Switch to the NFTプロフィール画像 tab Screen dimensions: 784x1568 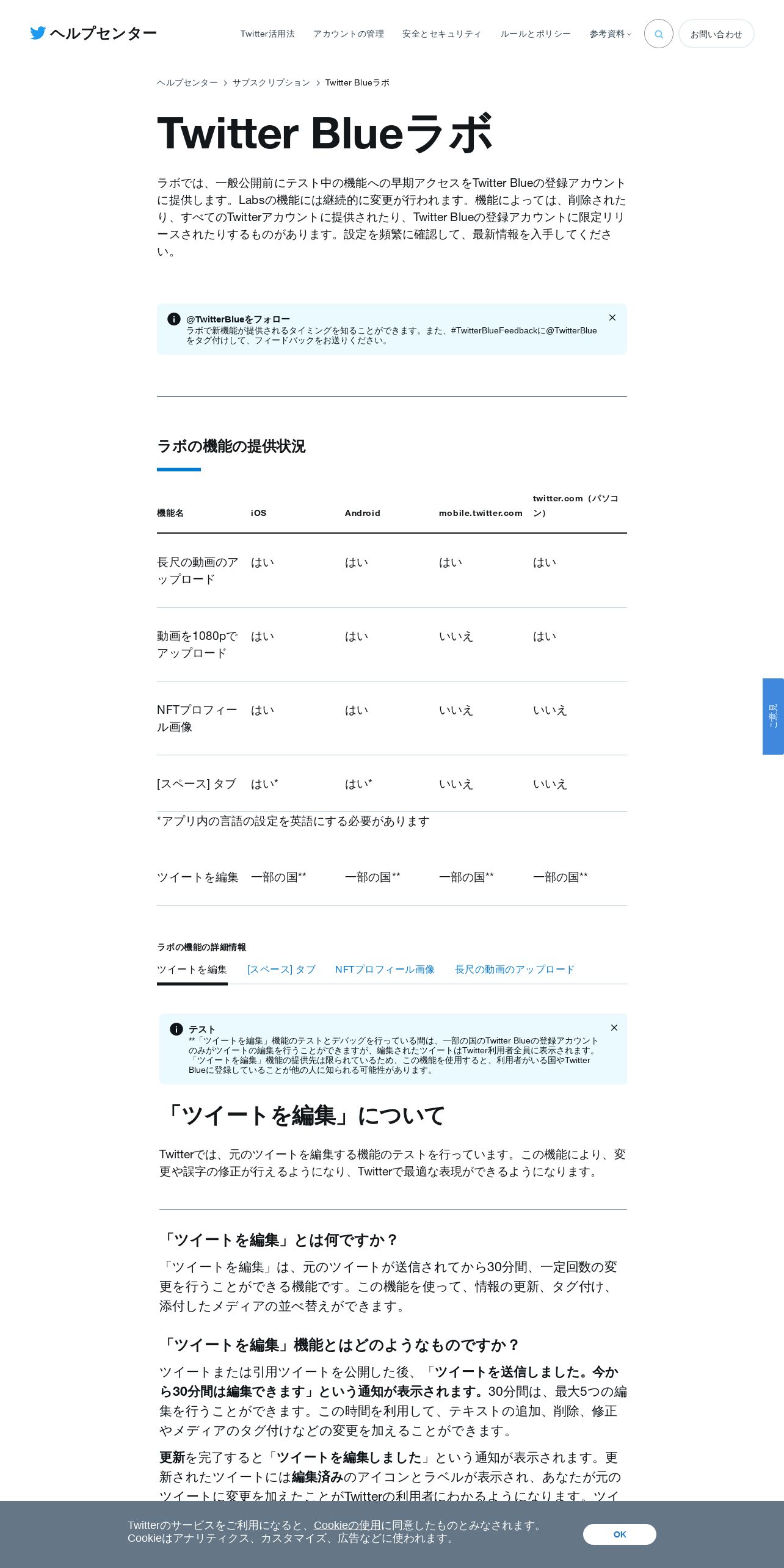(x=385, y=969)
